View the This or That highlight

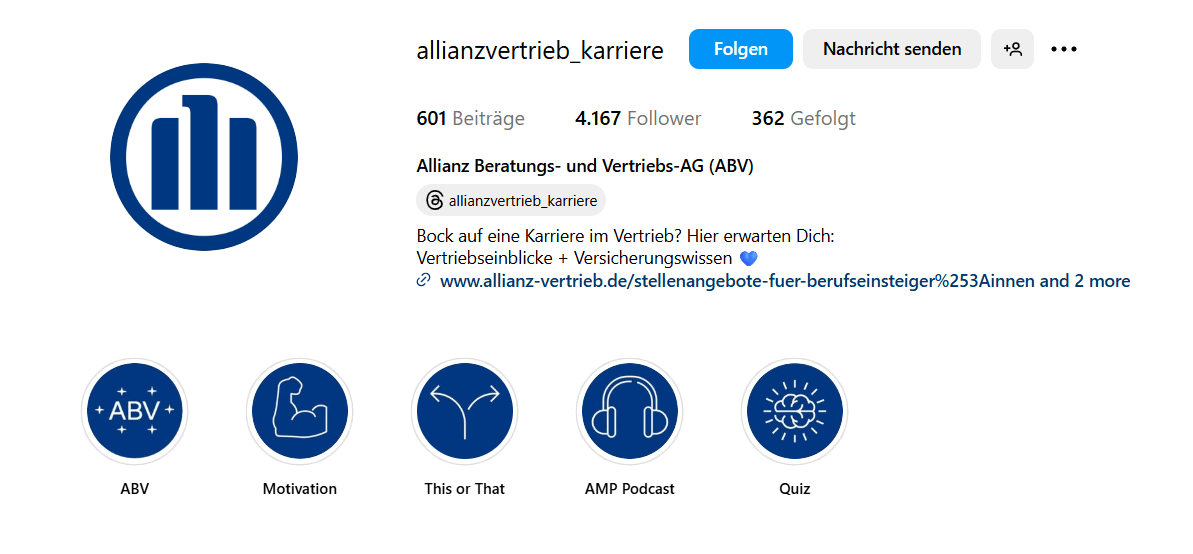[x=464, y=411]
